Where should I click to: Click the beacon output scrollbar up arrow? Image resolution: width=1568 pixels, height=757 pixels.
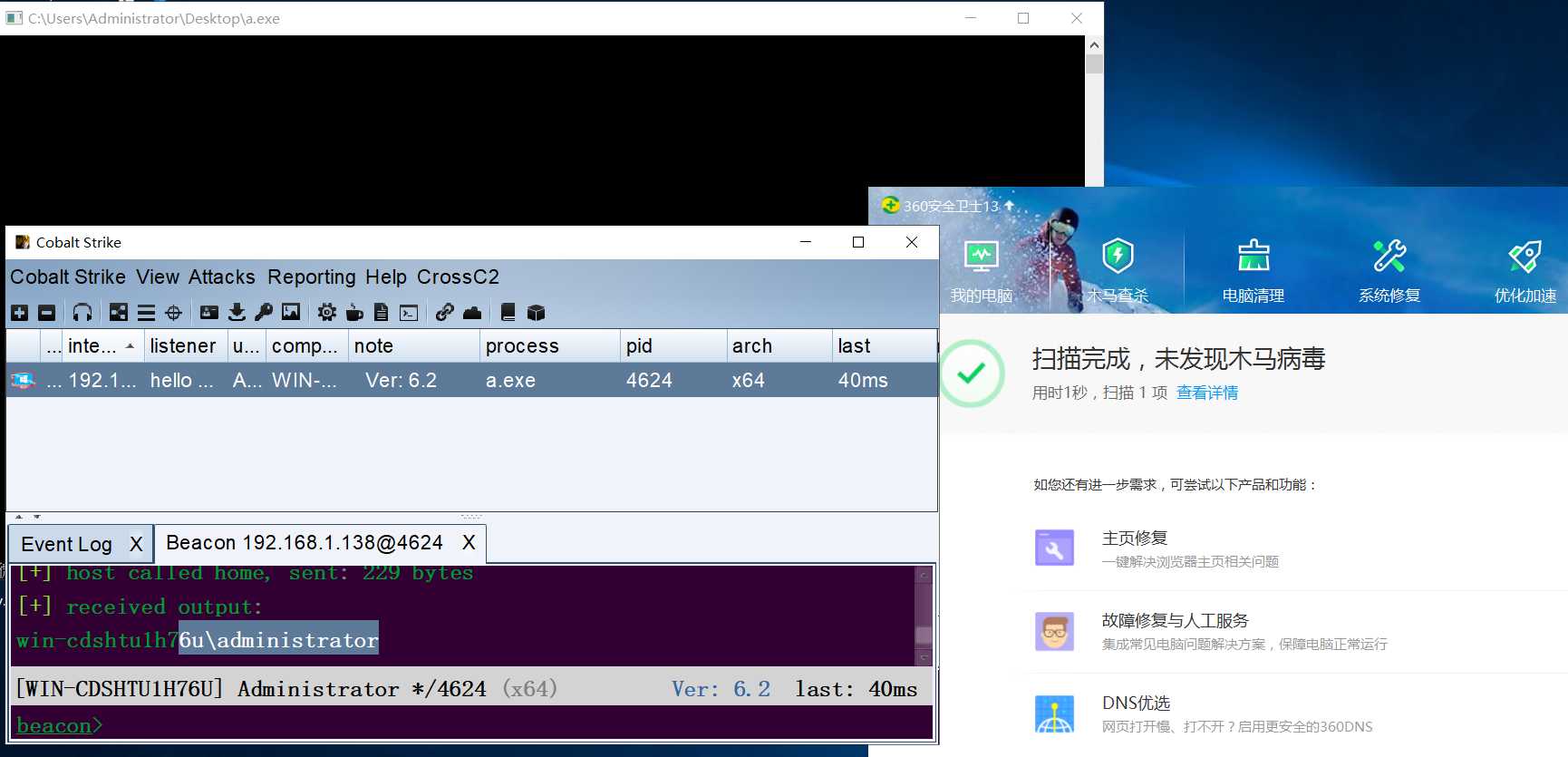(924, 574)
